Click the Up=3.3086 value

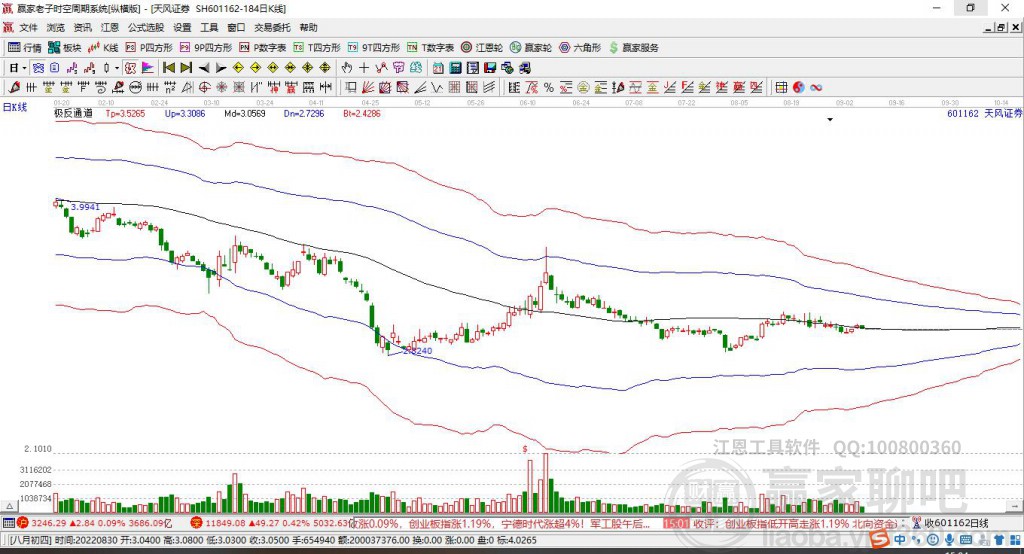tap(185, 114)
